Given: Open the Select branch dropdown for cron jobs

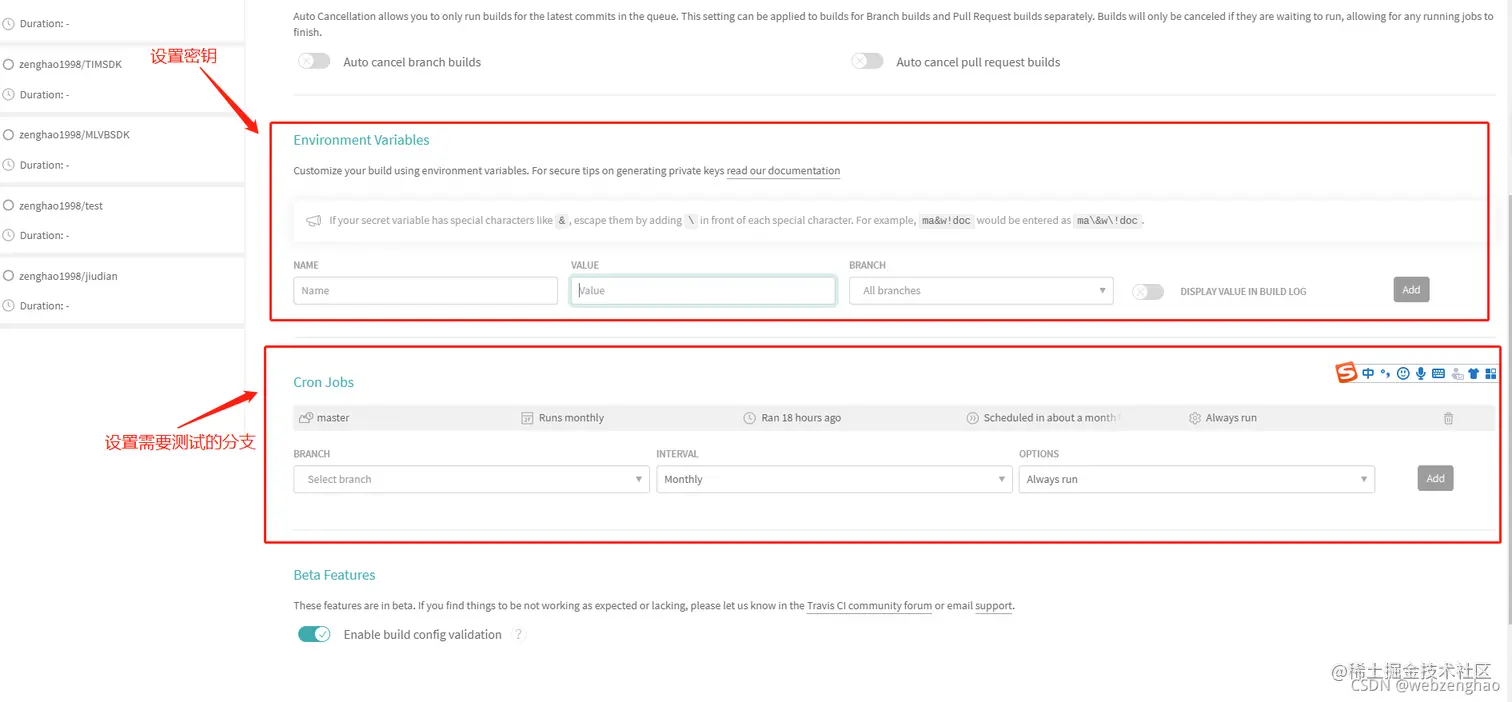Looking at the screenshot, I should [471, 479].
